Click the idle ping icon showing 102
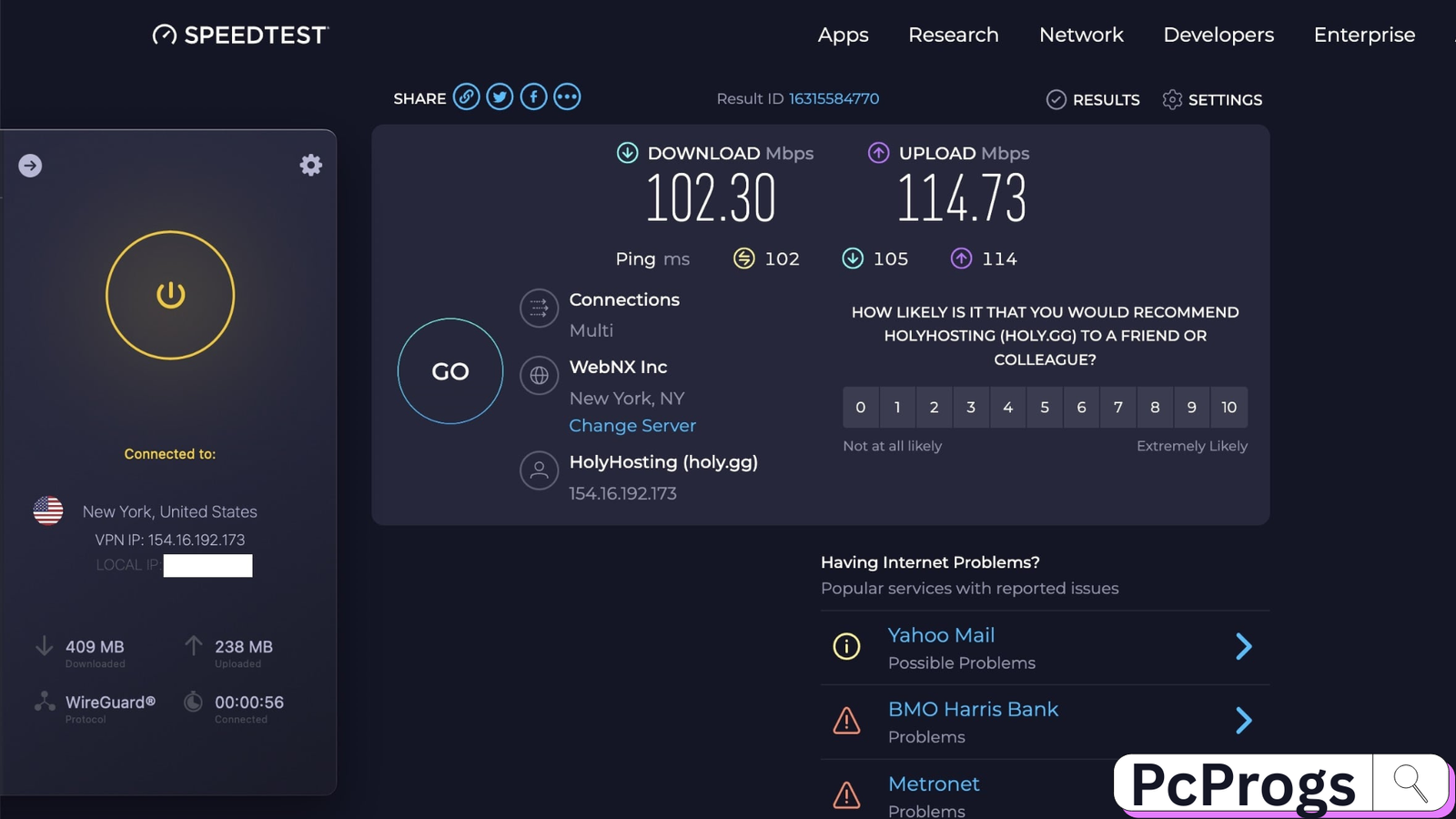1456x819 pixels. (743, 258)
